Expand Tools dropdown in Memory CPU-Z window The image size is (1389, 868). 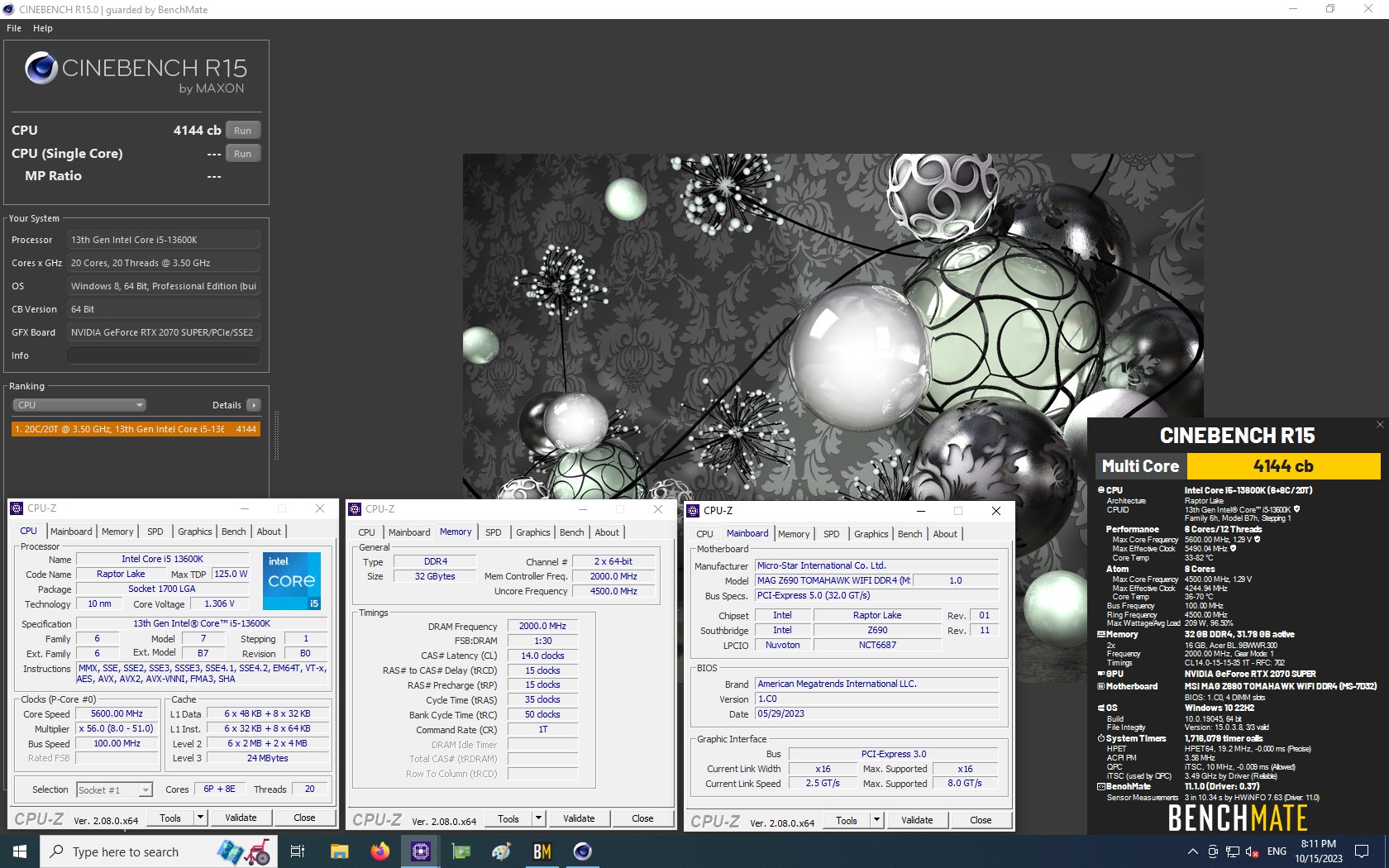coord(538,818)
